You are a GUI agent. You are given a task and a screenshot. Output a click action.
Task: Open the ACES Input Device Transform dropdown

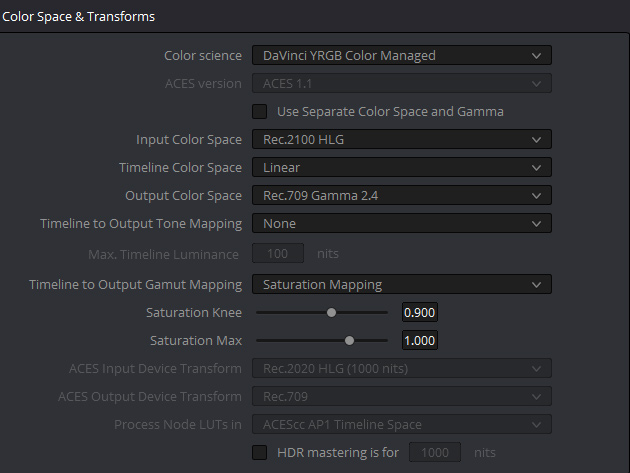(402, 369)
